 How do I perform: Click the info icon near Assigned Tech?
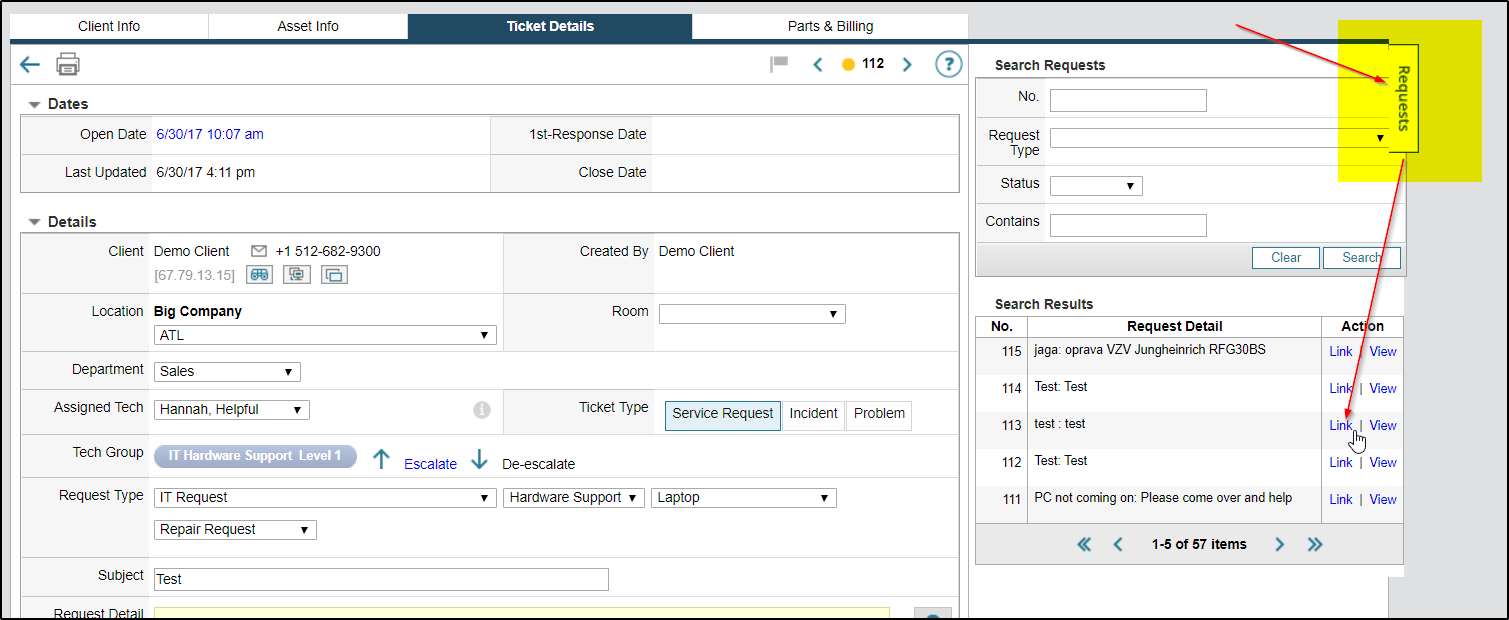coord(482,410)
